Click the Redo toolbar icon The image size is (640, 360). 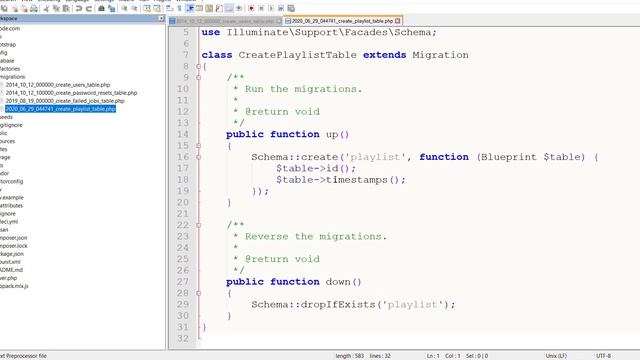pos(89,8)
